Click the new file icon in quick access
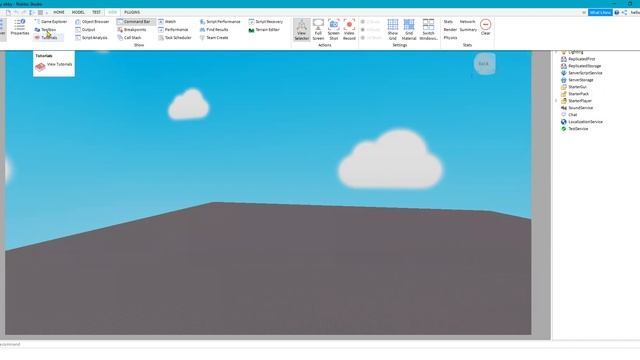This screenshot has width=640, height=360. 8,13
